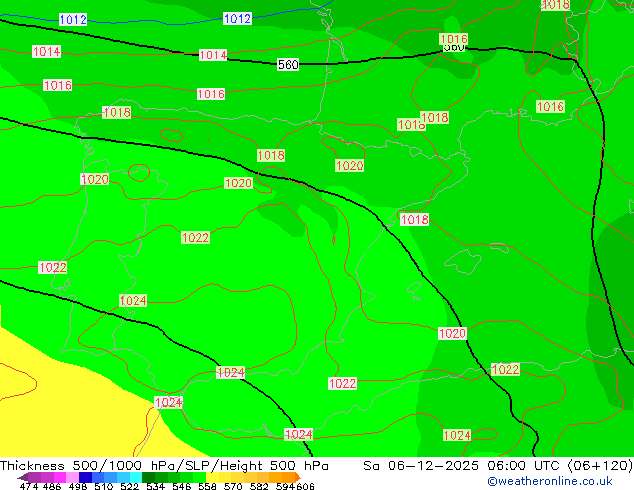
Task: Click the leftmost 1014 isobar label
Action: (46, 52)
